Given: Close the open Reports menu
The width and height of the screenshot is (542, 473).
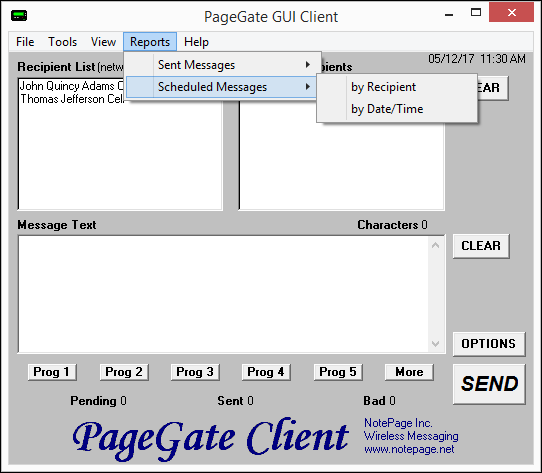Looking at the screenshot, I should click(x=150, y=42).
